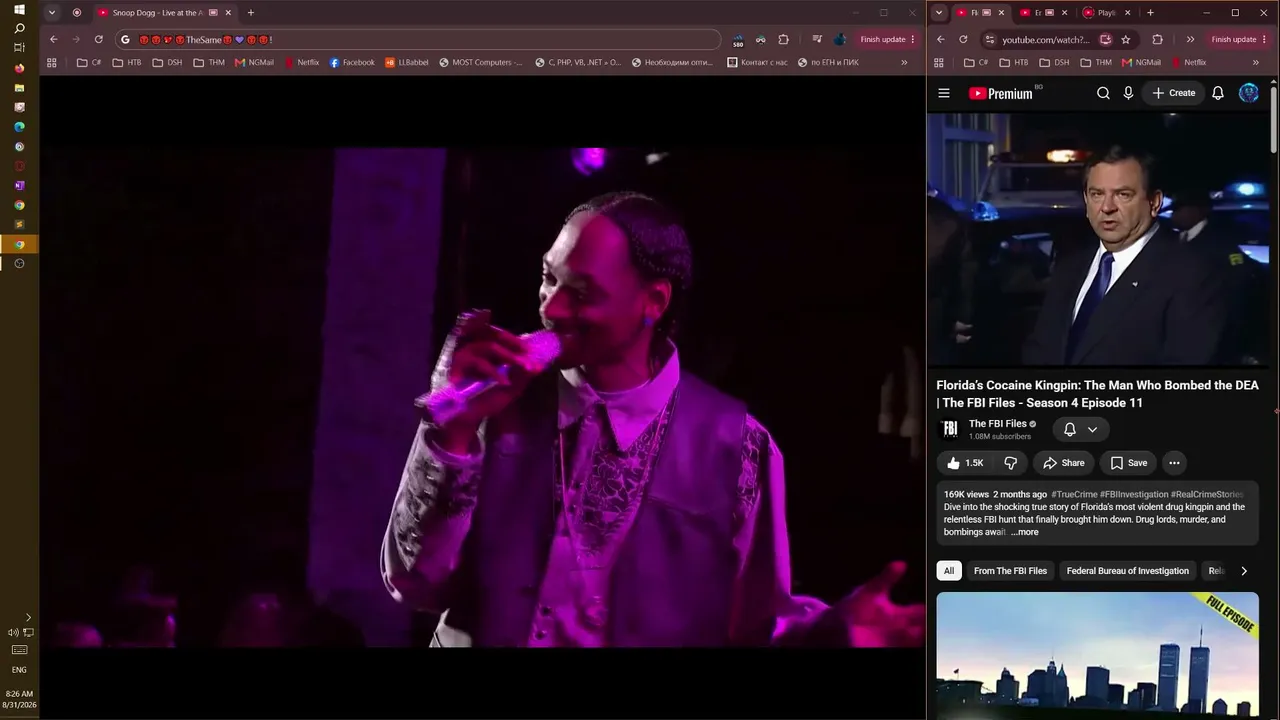The image size is (1280, 720).
Task: Share the FBI Files video
Action: [x=1064, y=463]
